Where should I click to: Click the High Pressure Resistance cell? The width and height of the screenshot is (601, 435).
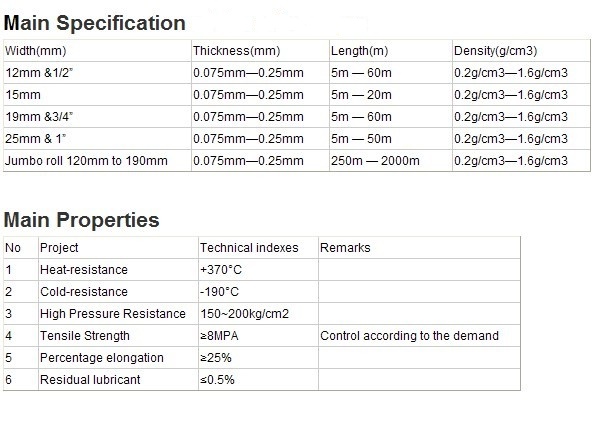tap(112, 314)
